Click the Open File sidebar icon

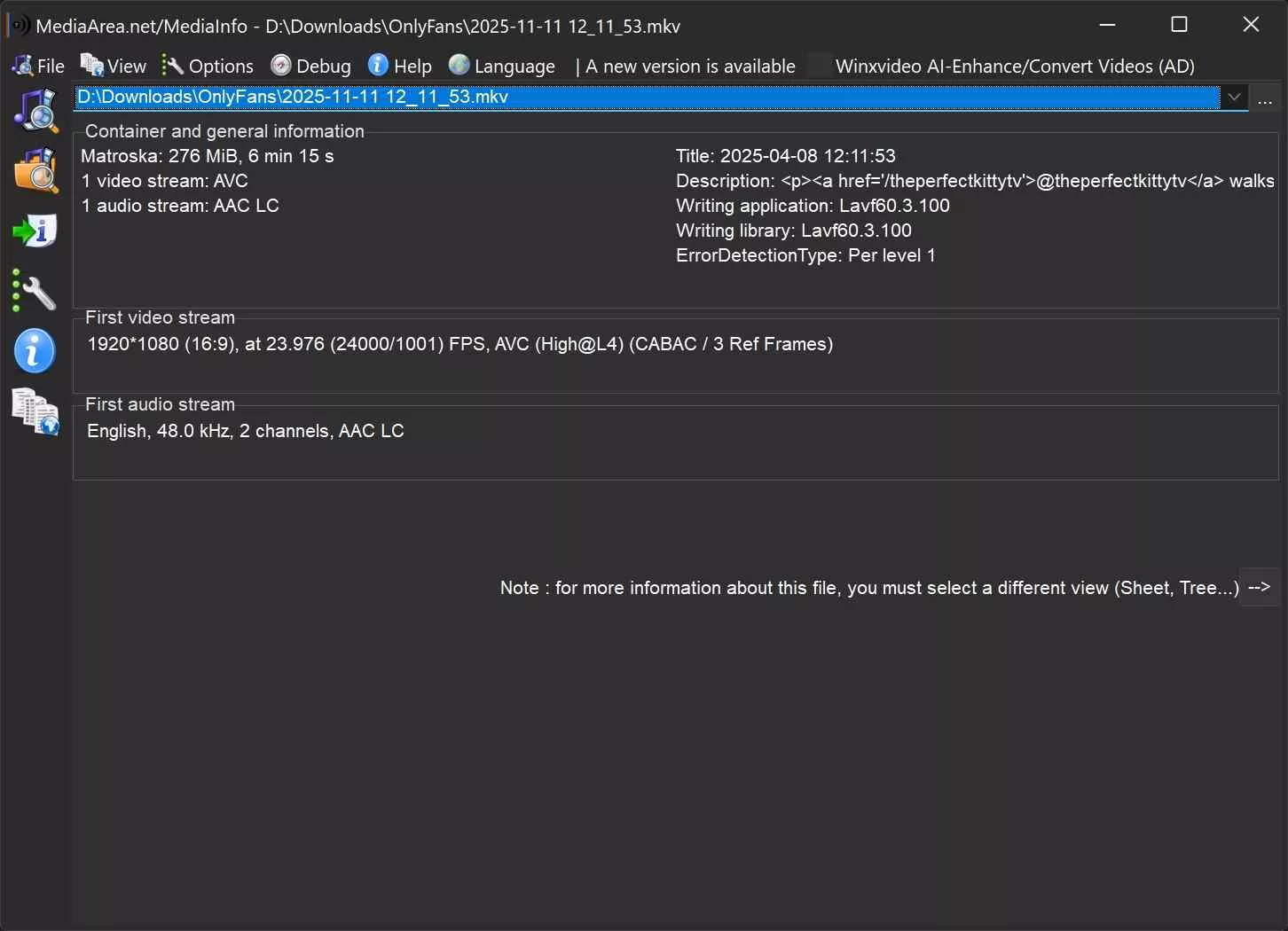pyautogui.click(x=35, y=111)
